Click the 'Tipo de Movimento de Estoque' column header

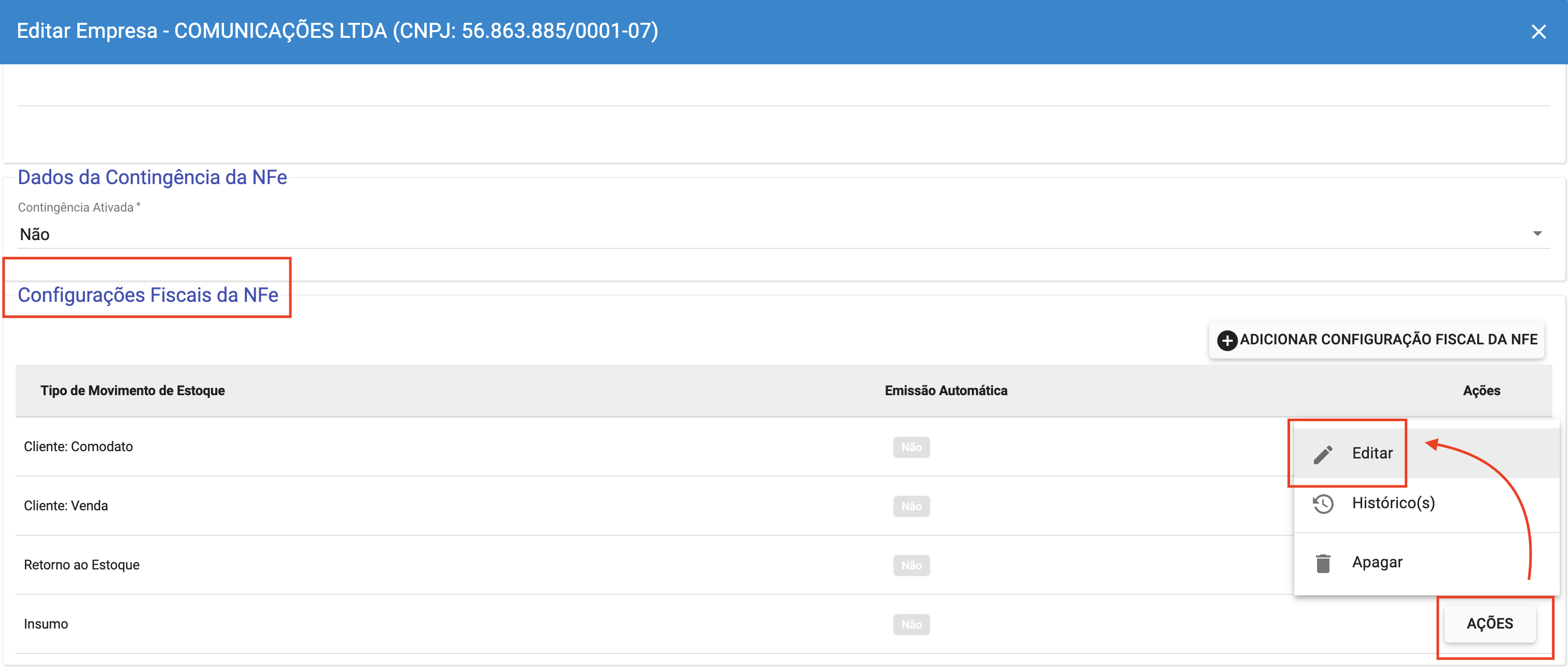133,391
